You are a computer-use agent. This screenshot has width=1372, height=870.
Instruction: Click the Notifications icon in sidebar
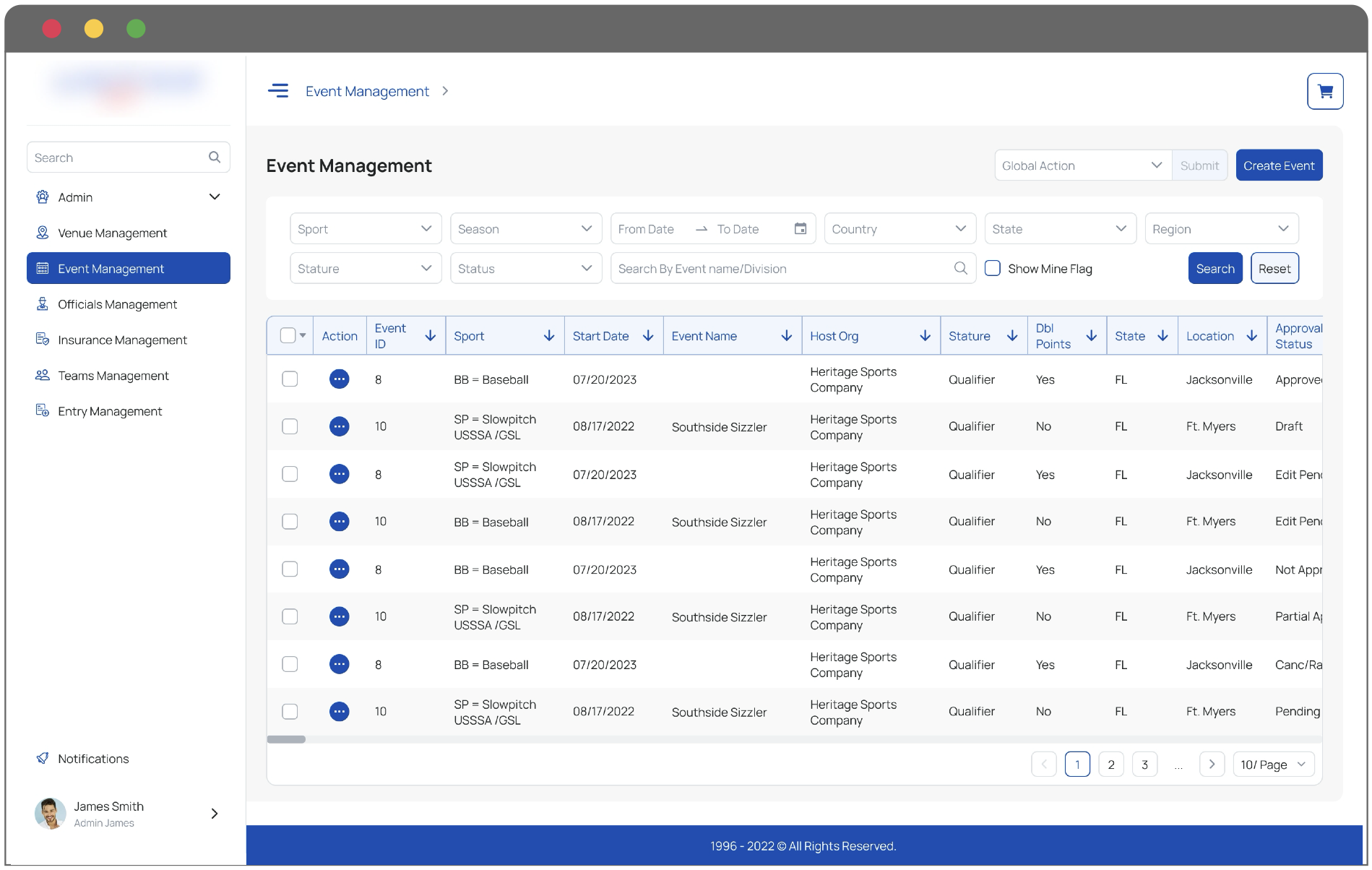click(x=43, y=758)
